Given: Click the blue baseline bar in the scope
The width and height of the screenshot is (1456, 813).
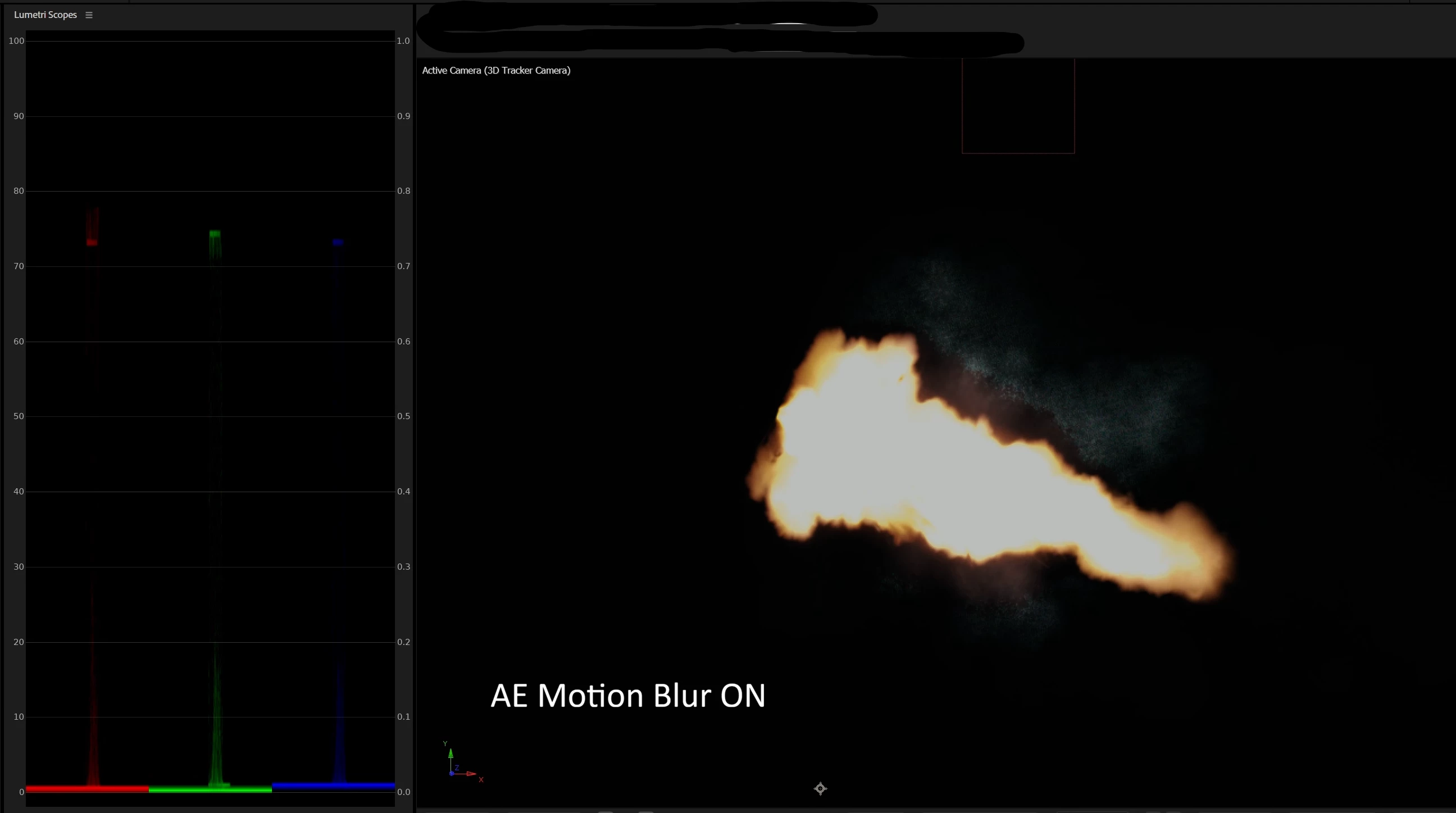Looking at the screenshot, I should point(333,785).
